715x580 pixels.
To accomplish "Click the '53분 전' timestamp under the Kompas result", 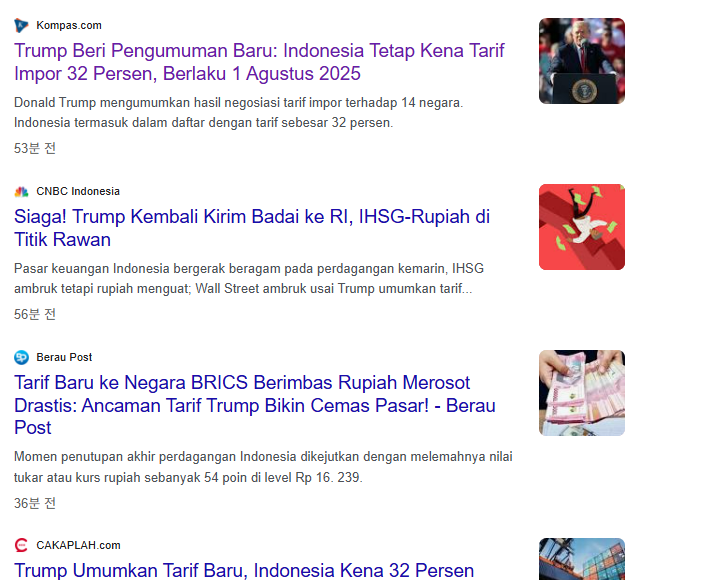I will (x=35, y=148).
